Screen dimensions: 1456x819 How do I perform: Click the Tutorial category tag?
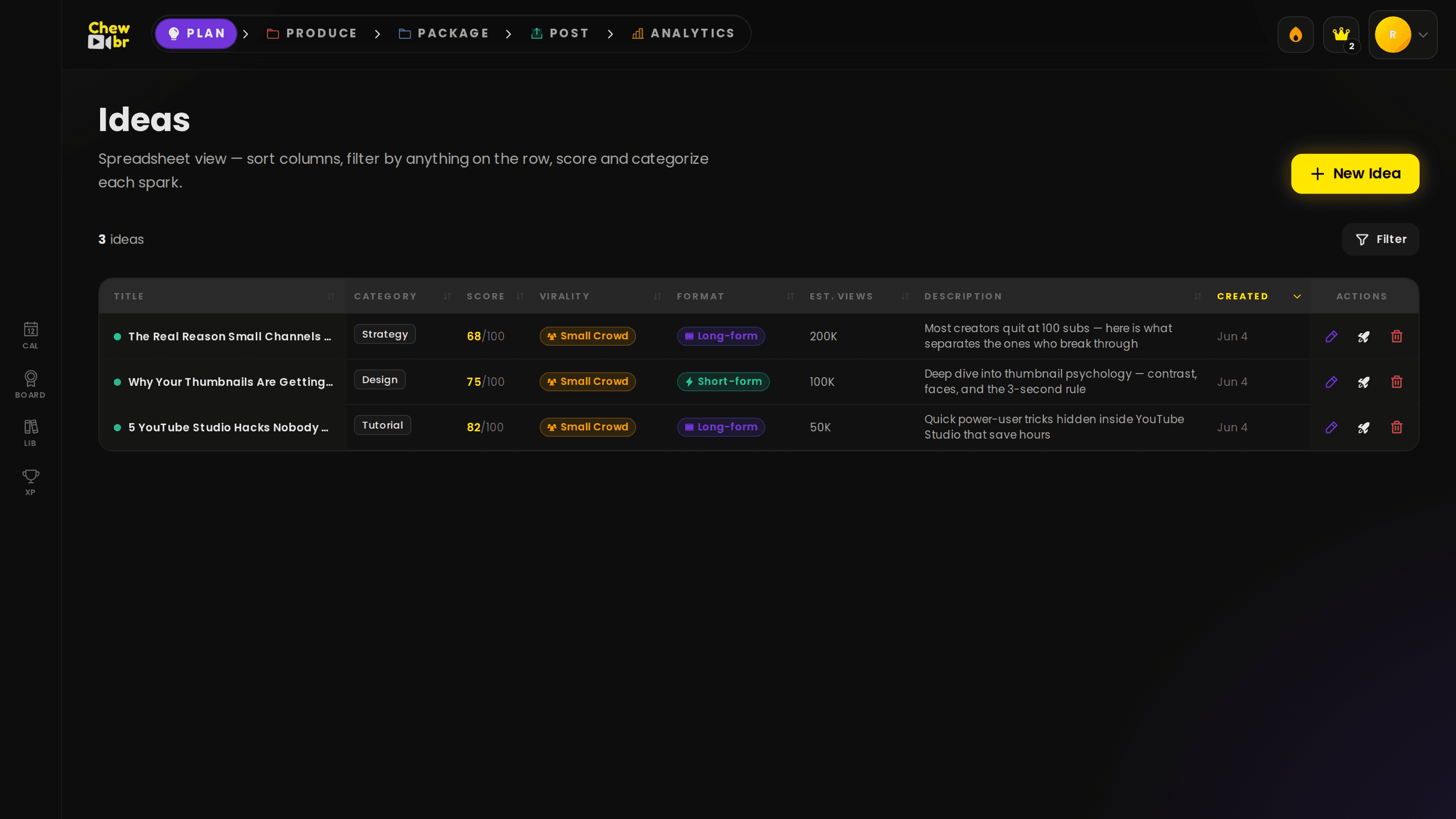pos(383,425)
